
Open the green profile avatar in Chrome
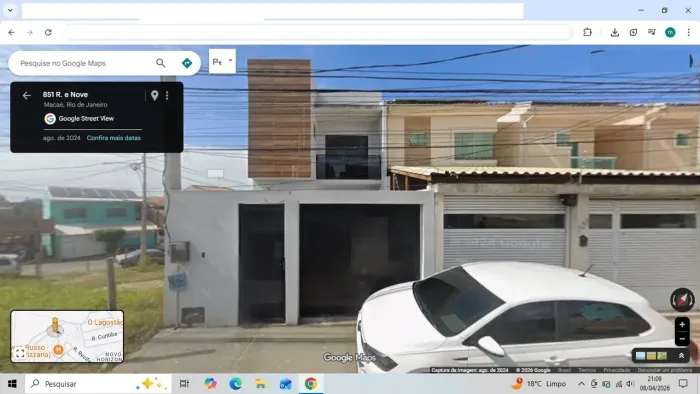670,32
